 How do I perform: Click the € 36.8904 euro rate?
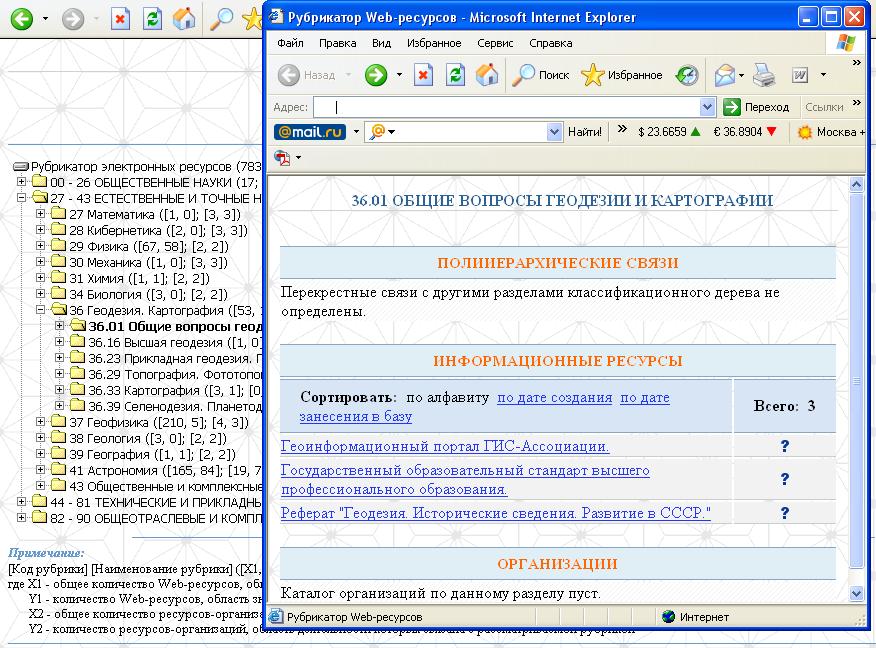point(745,132)
